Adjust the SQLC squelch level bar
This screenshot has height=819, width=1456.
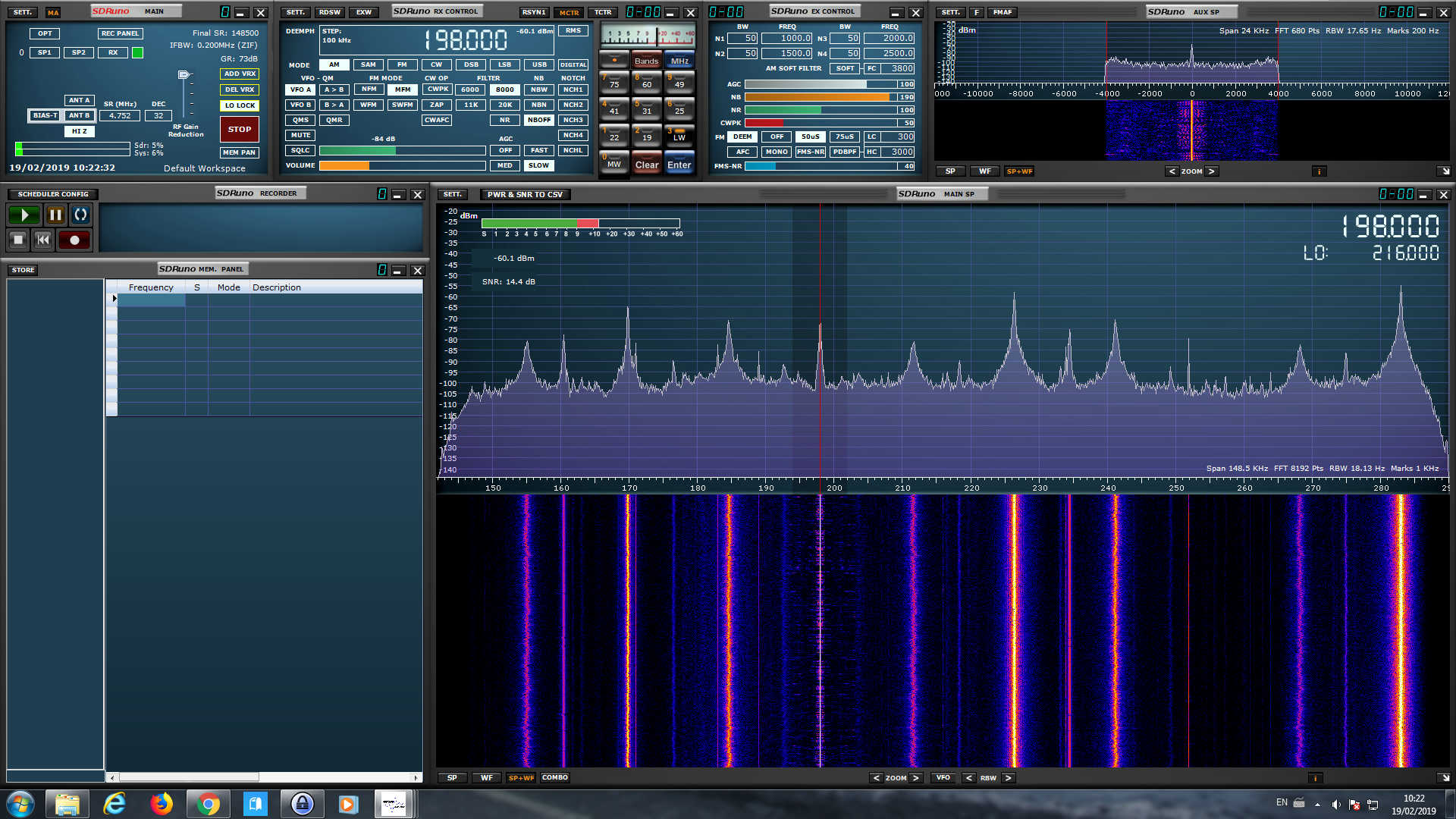403,150
